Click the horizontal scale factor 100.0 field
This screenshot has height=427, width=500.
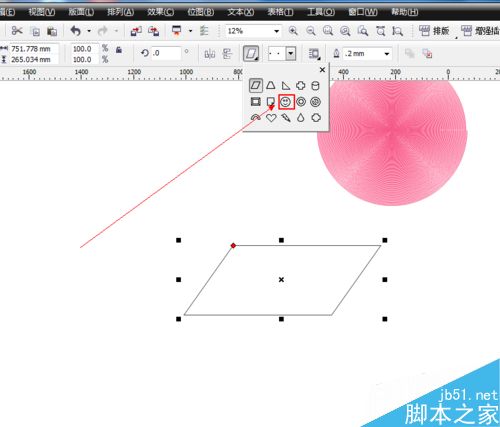point(84,49)
